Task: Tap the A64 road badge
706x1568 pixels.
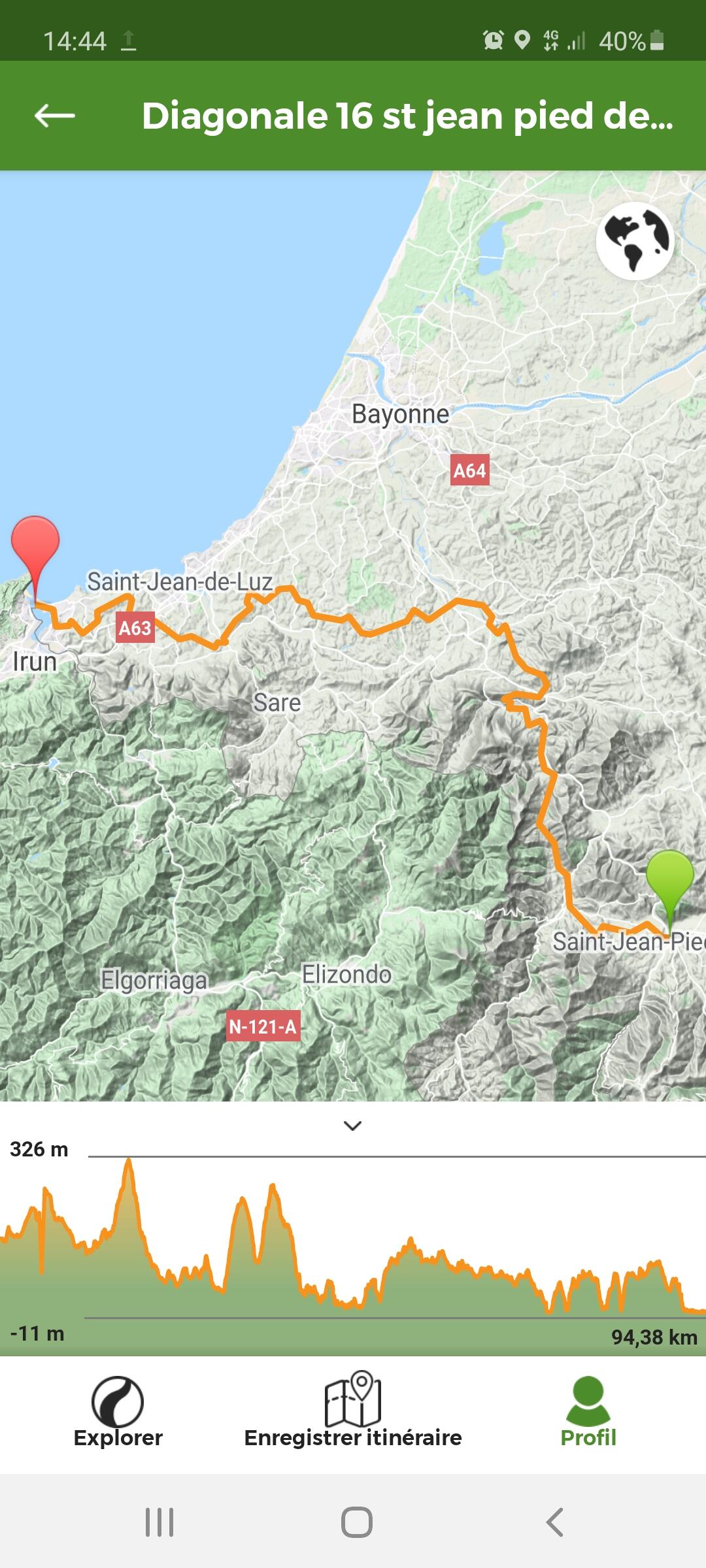Action: 470,470
